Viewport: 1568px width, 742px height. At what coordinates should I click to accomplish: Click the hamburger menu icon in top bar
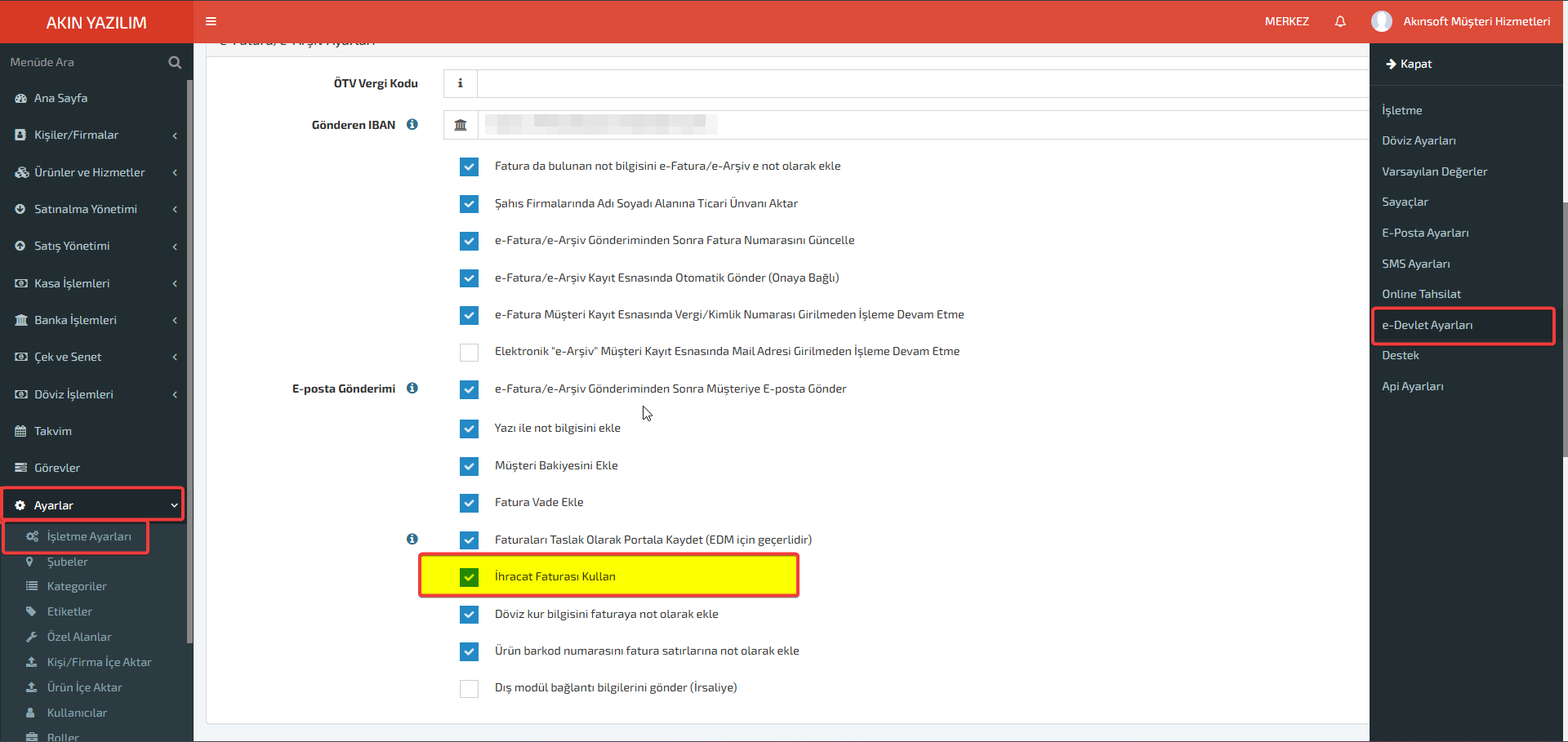point(211,21)
